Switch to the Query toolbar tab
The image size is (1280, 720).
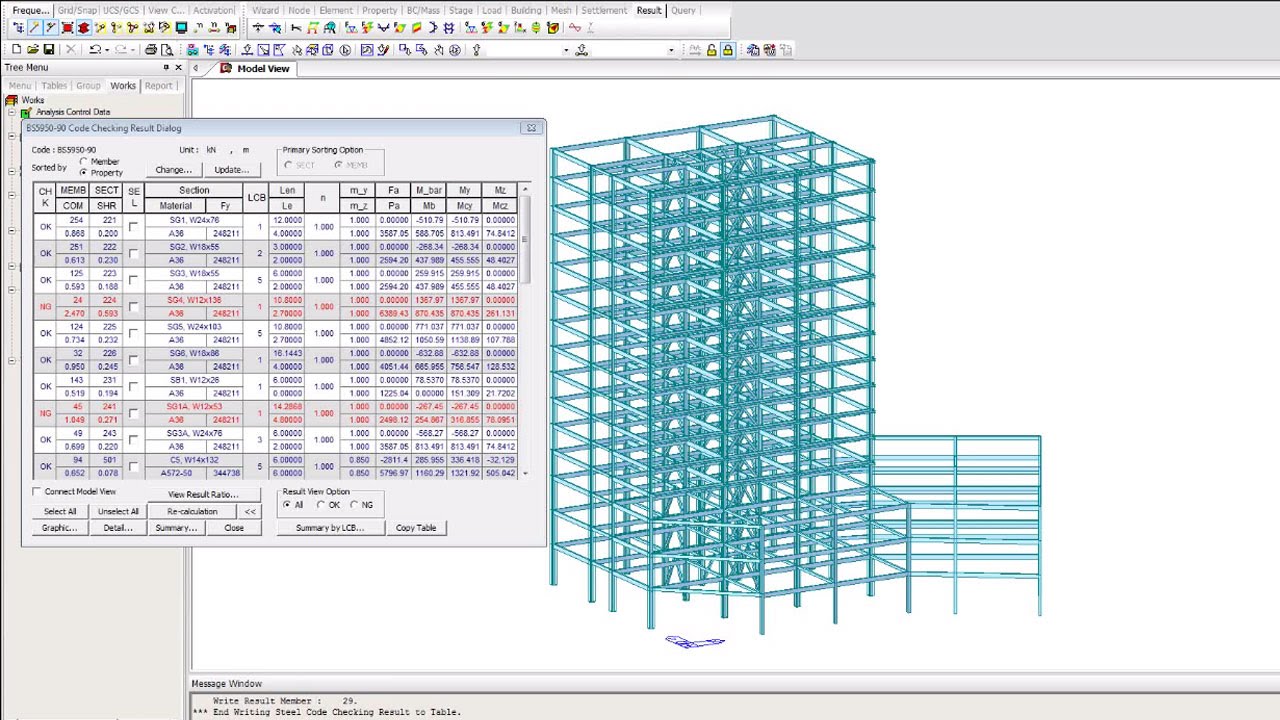[683, 10]
